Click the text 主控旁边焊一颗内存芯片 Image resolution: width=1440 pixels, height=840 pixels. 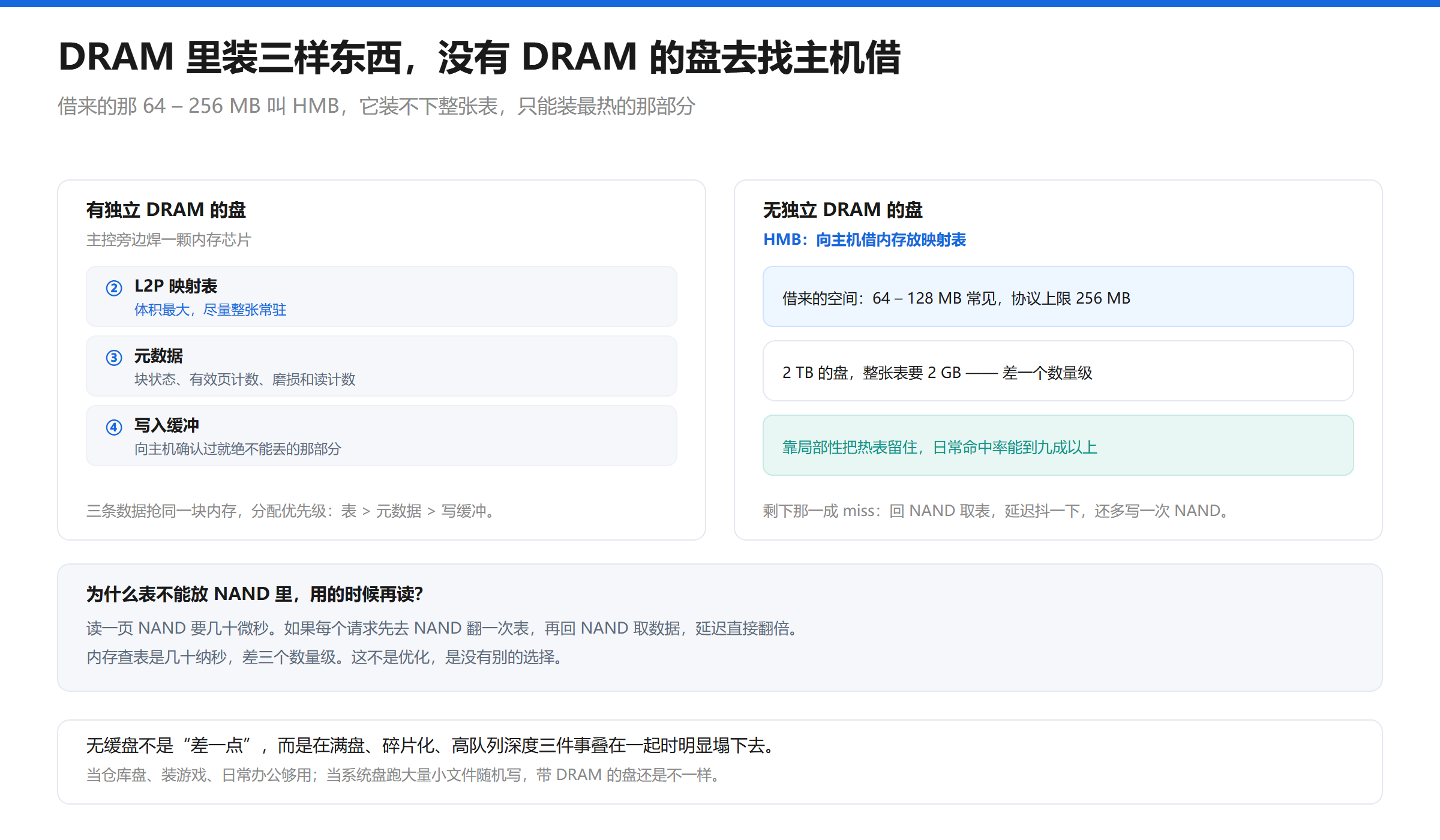(x=169, y=240)
